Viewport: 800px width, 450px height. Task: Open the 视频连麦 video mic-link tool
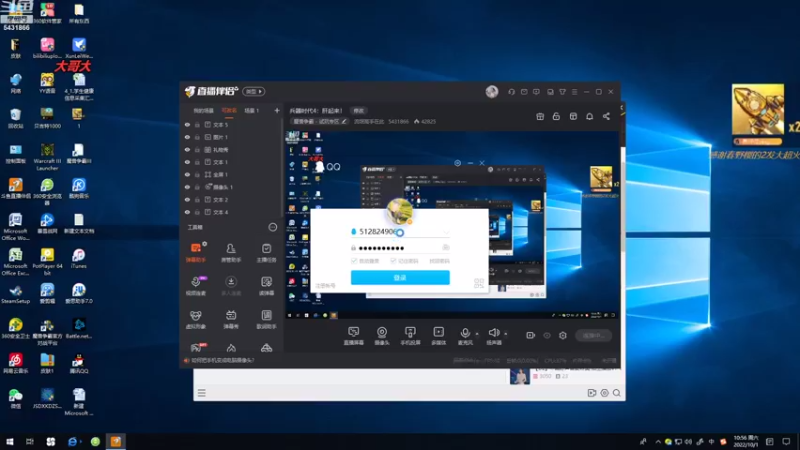pos(196,285)
